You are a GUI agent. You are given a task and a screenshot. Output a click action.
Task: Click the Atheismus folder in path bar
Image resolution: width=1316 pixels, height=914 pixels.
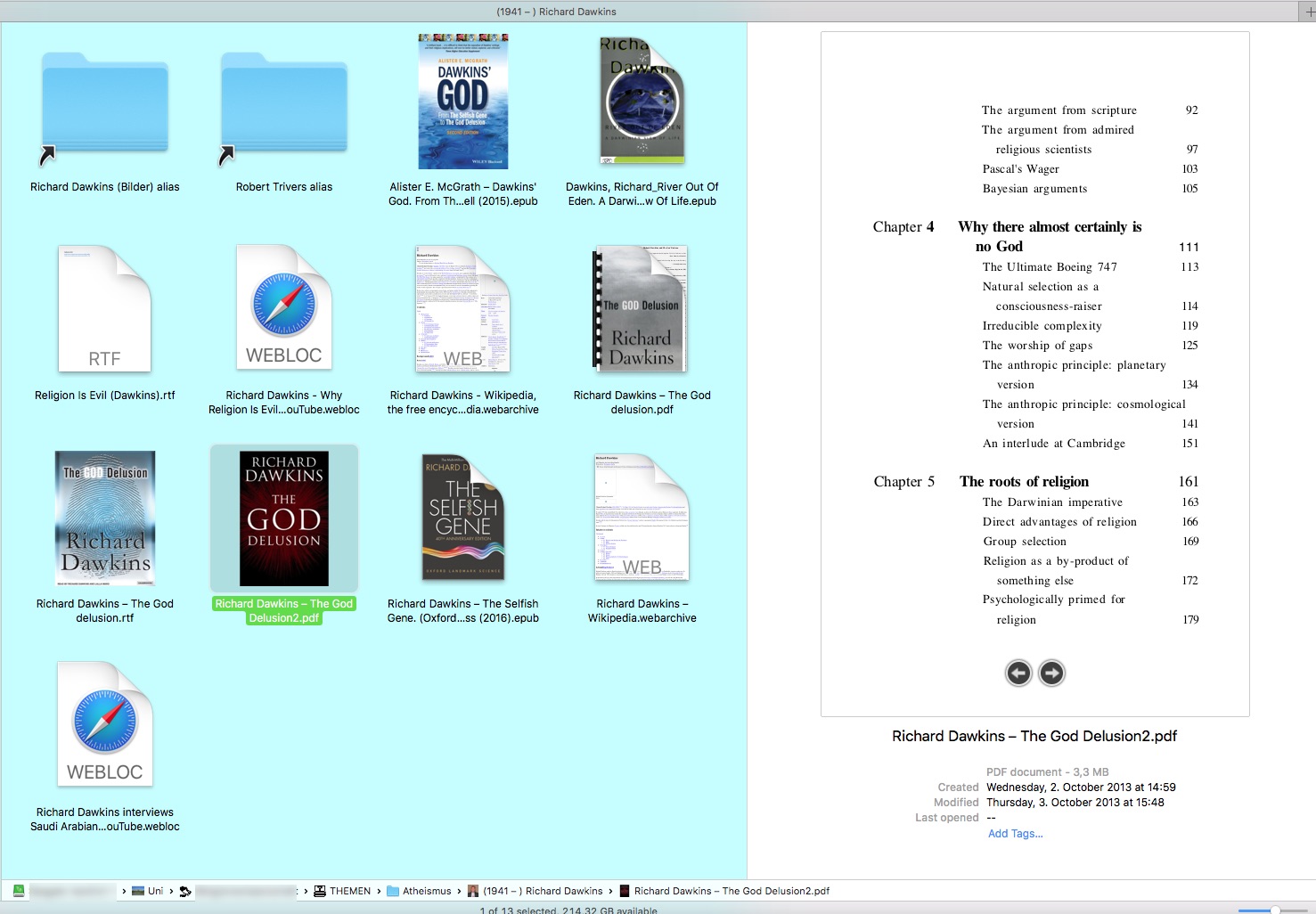click(x=426, y=891)
